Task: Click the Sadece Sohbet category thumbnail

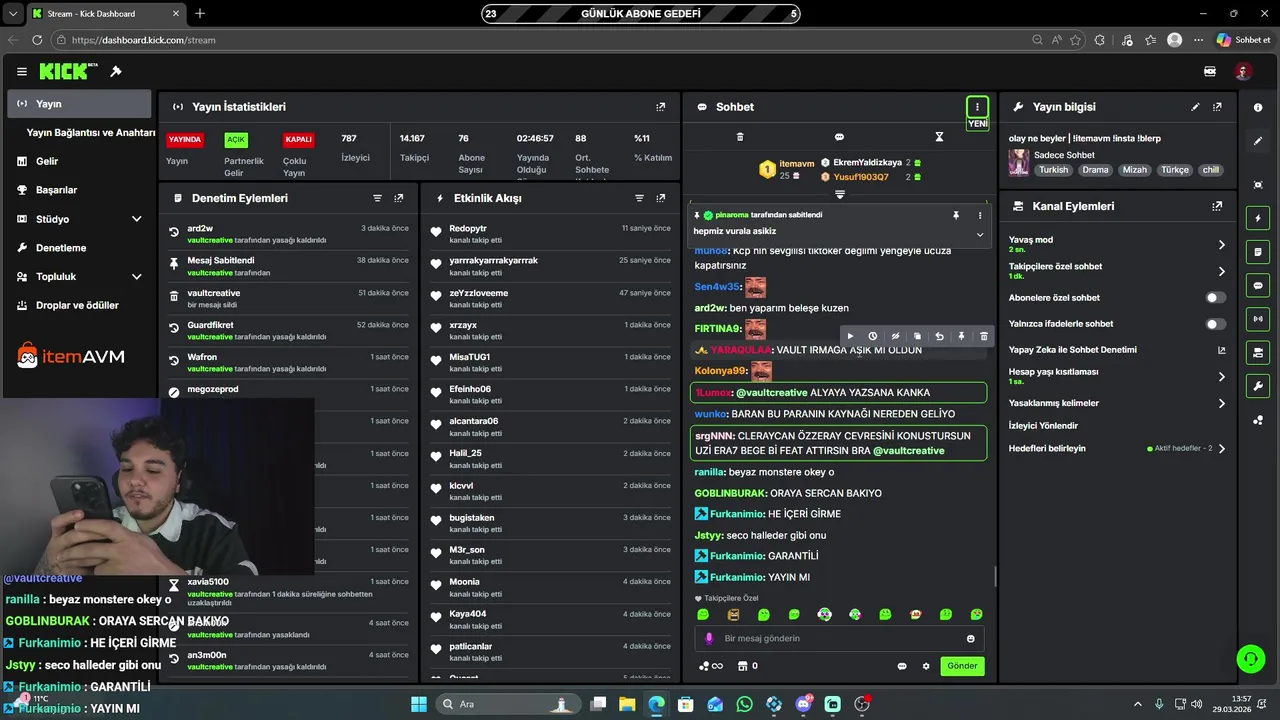Action: pos(1018,162)
